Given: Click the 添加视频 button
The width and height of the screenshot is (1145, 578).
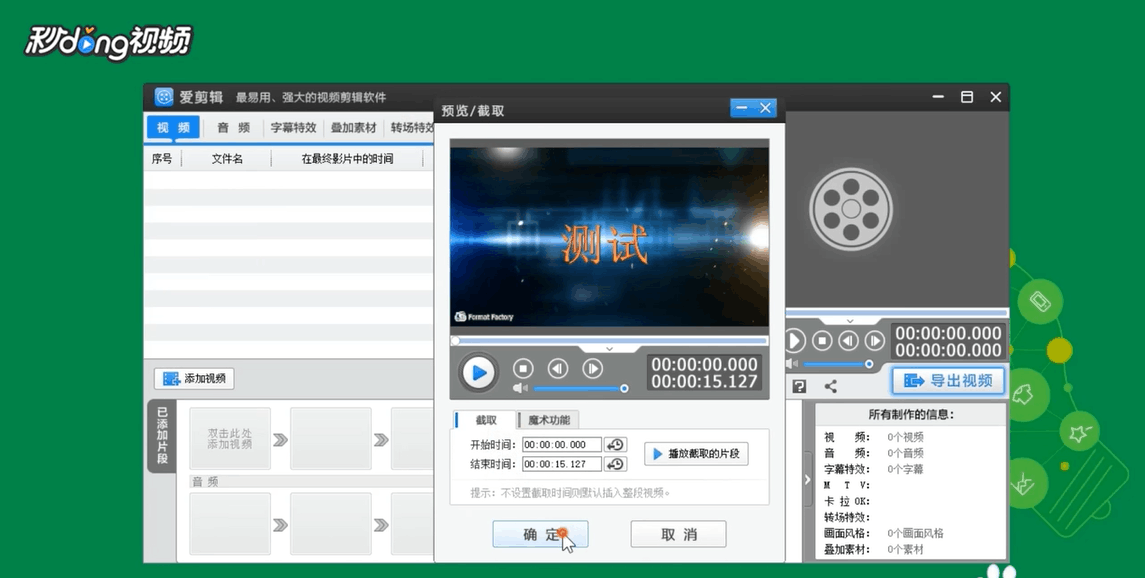Looking at the screenshot, I should 194,379.
